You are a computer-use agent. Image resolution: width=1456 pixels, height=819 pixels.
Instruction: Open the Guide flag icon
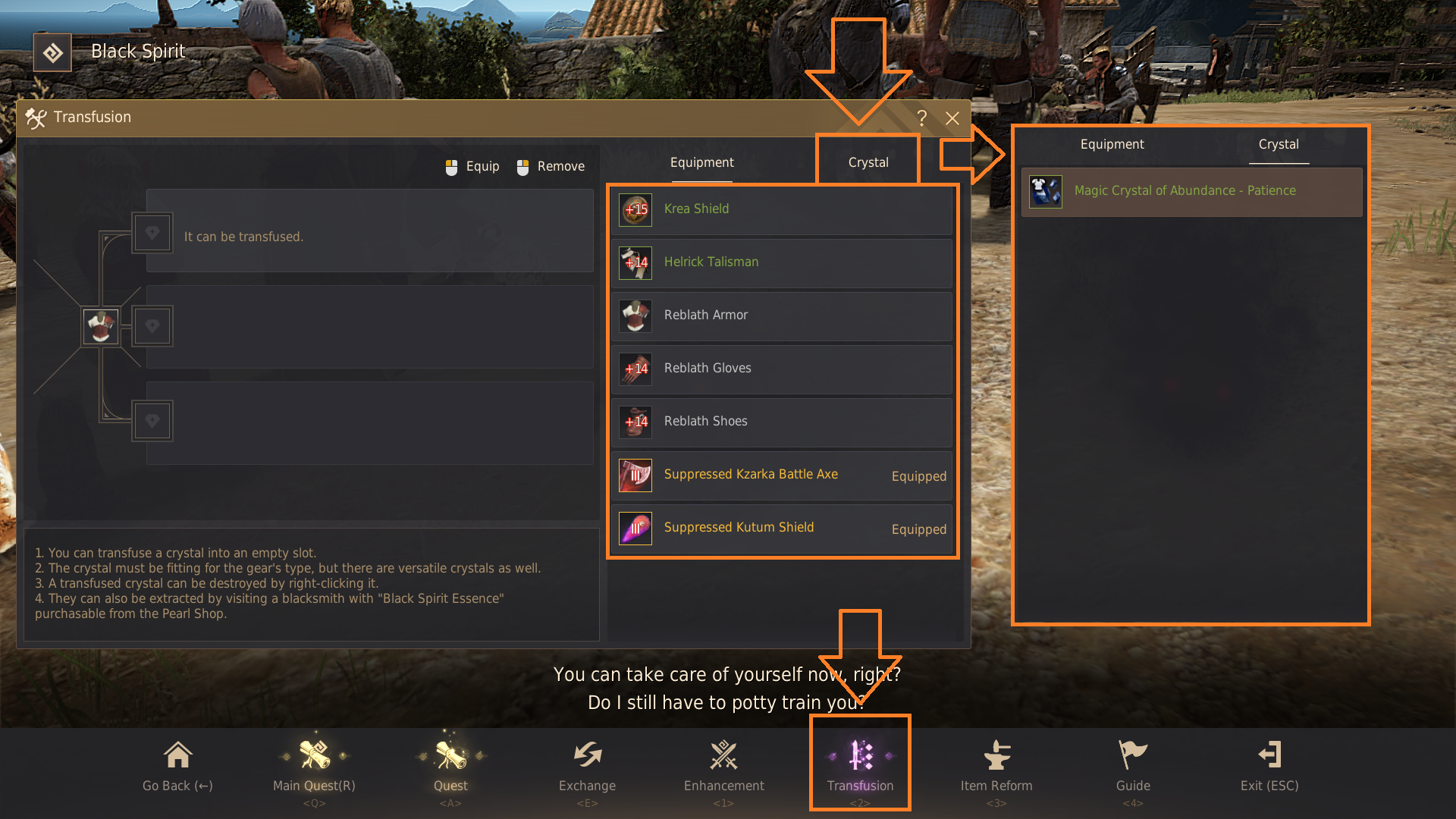(x=1133, y=755)
